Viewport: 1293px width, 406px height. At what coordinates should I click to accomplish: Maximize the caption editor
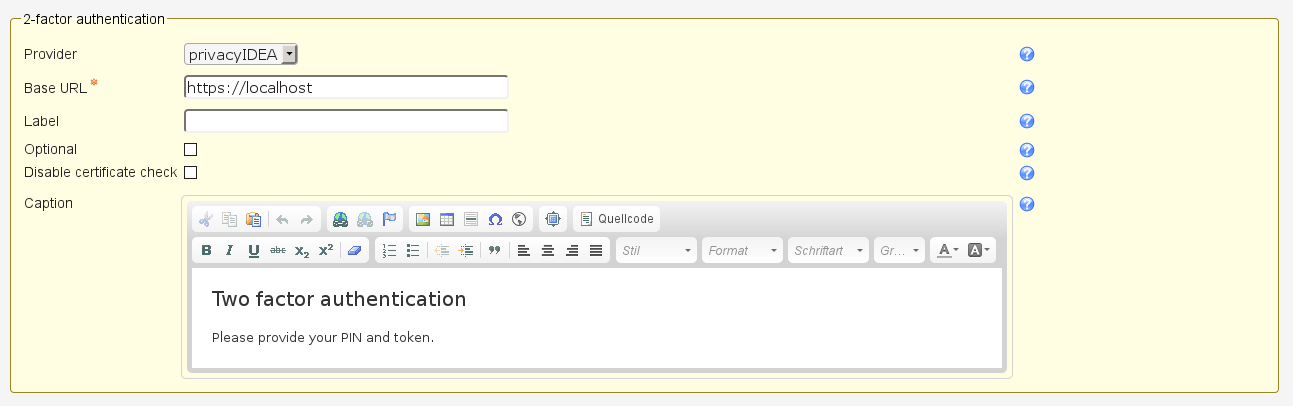(x=553, y=219)
